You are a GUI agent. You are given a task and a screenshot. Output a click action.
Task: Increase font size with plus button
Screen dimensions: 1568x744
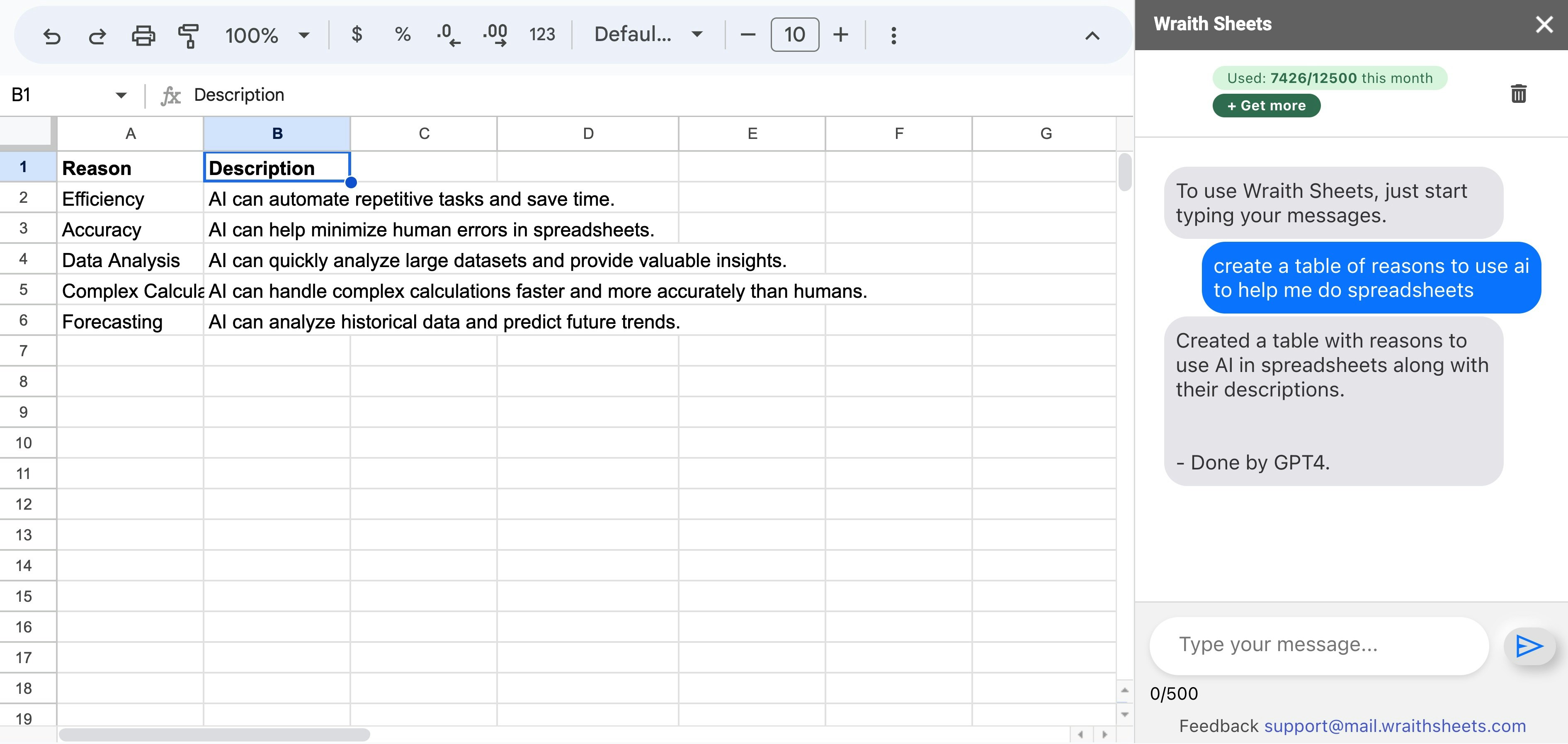click(841, 35)
